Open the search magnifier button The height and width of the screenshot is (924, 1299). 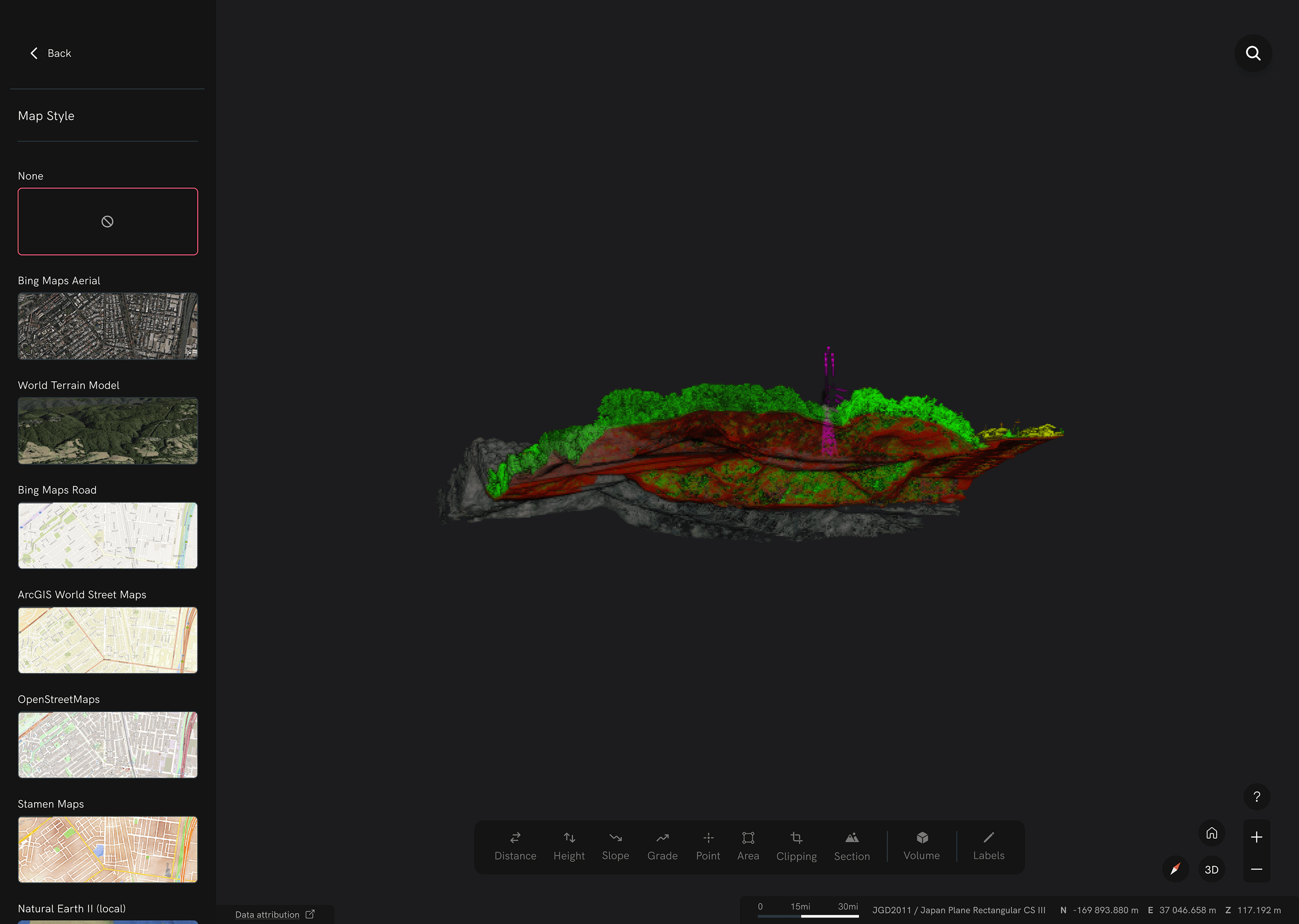click(1253, 54)
